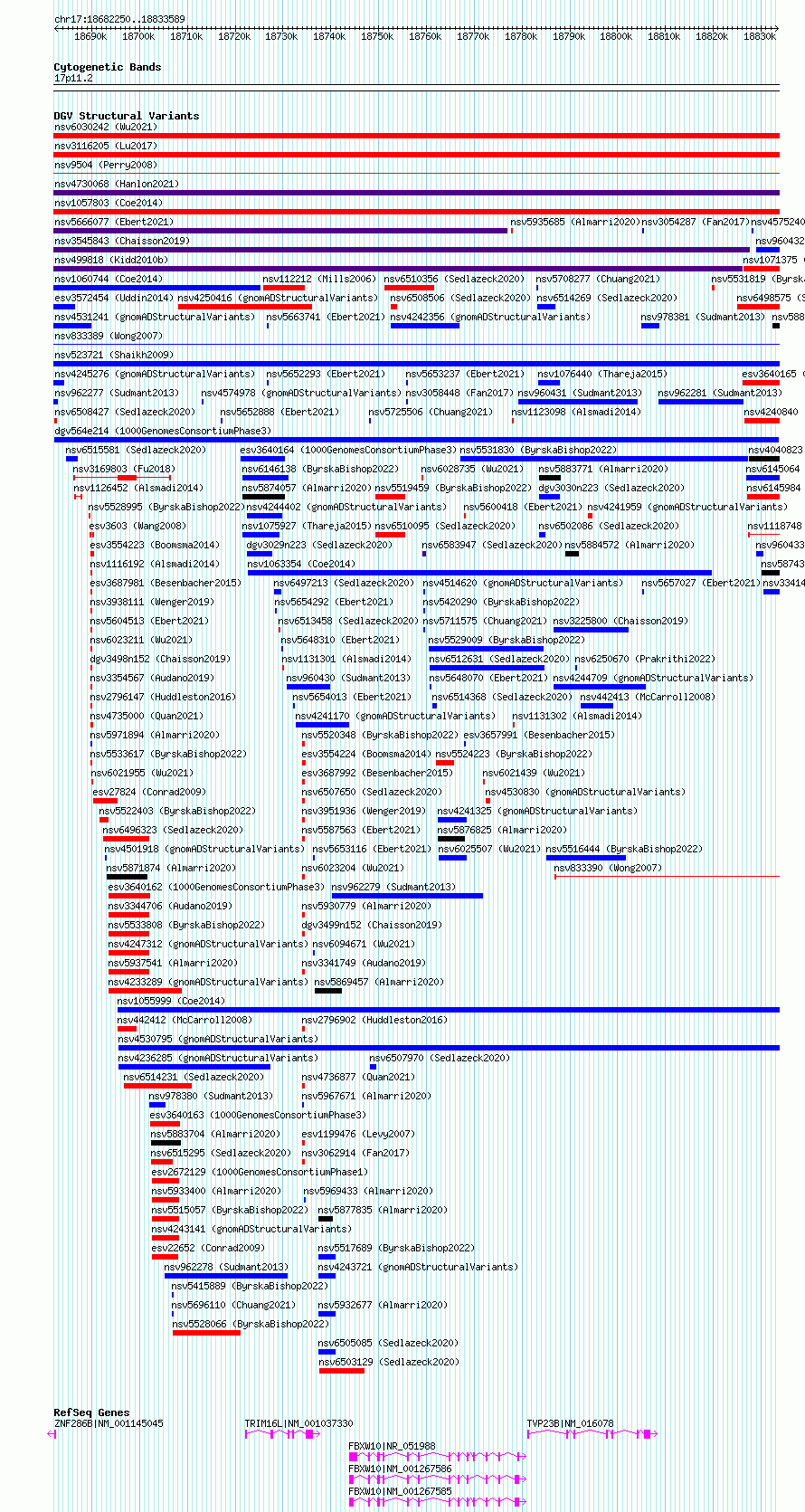This screenshot has width=805, height=1512.
Task: Open nsv3169803 (Fu2018) variant
Action: [124, 469]
